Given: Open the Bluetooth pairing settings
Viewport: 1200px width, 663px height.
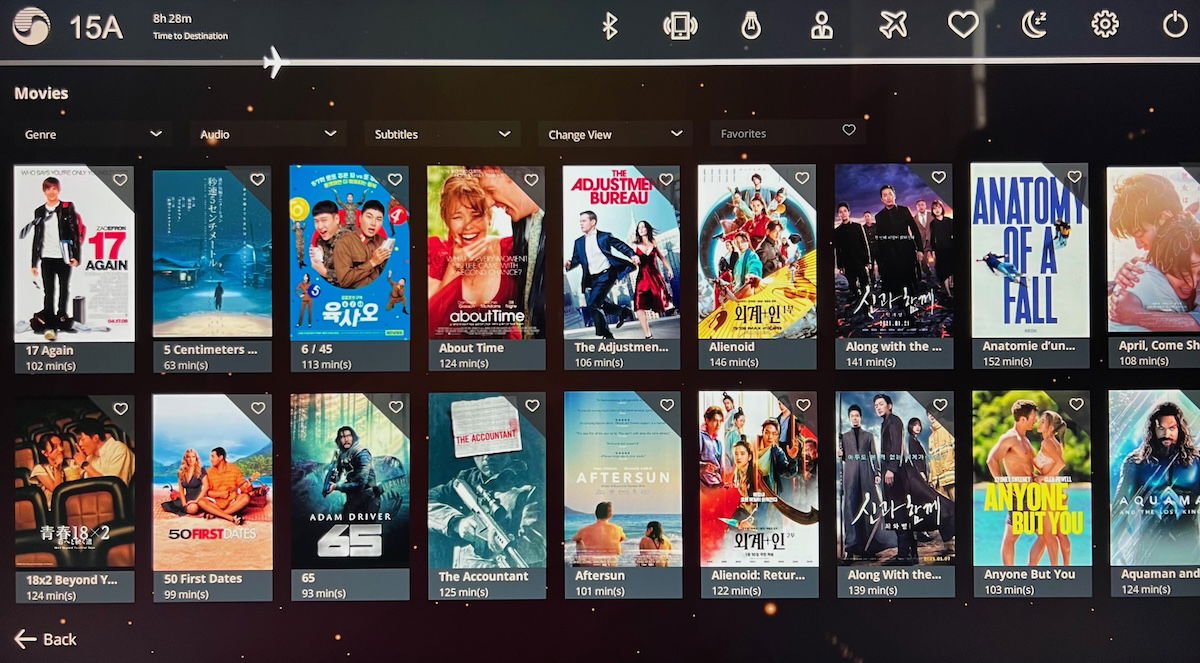Looking at the screenshot, I should click(x=609, y=25).
